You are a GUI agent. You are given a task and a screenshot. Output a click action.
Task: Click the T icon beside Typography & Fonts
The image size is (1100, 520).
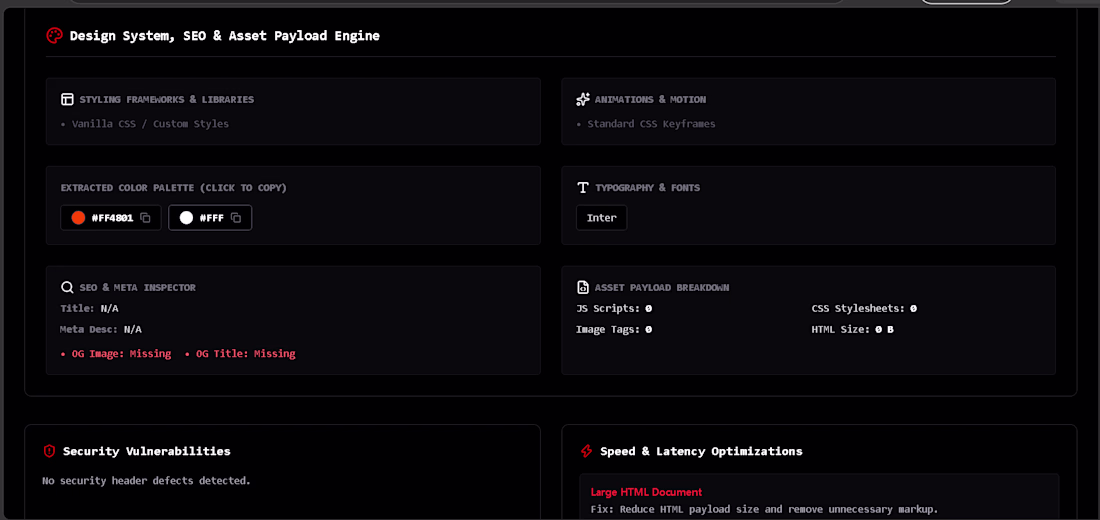582,187
